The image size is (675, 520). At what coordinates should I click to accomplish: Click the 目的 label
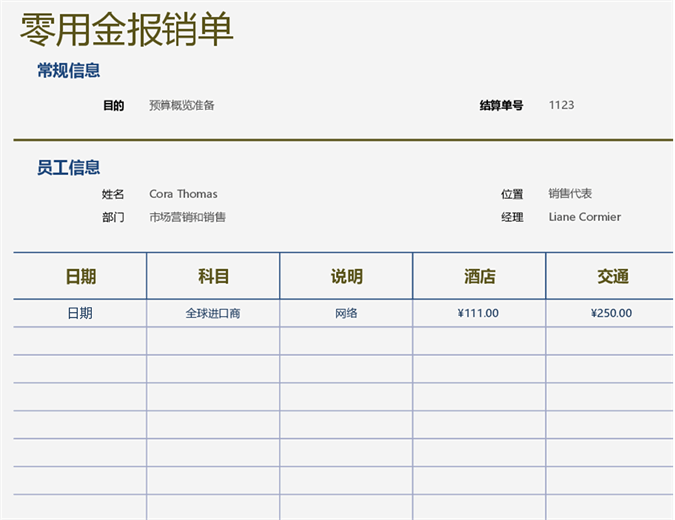tap(113, 105)
